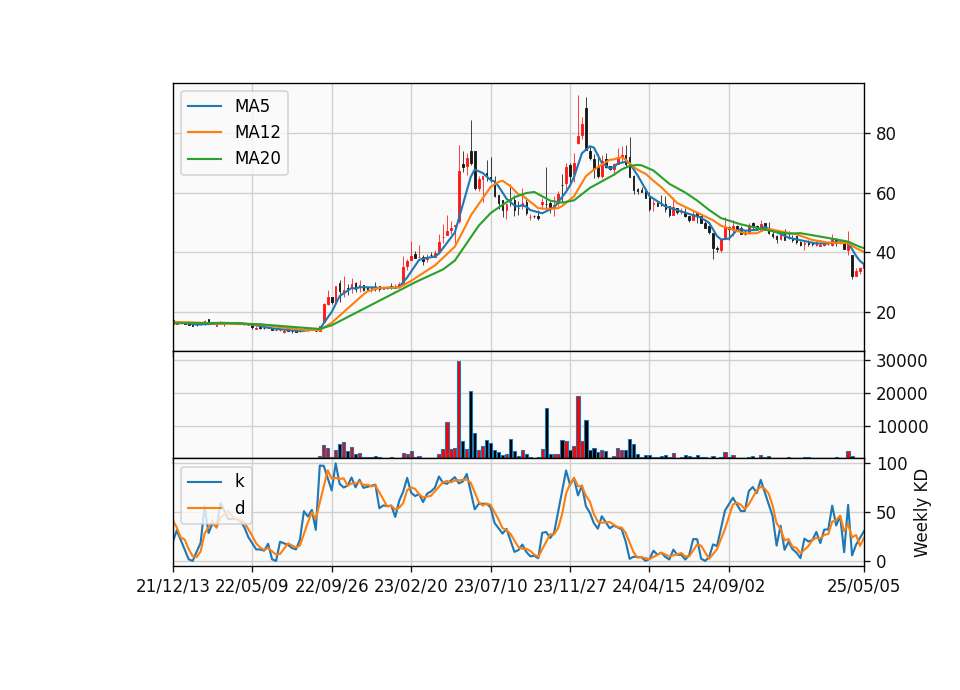The height and width of the screenshot is (690, 960).
Task: Click the 22/09/26 date tick label
Action: pyautogui.click(x=332, y=586)
